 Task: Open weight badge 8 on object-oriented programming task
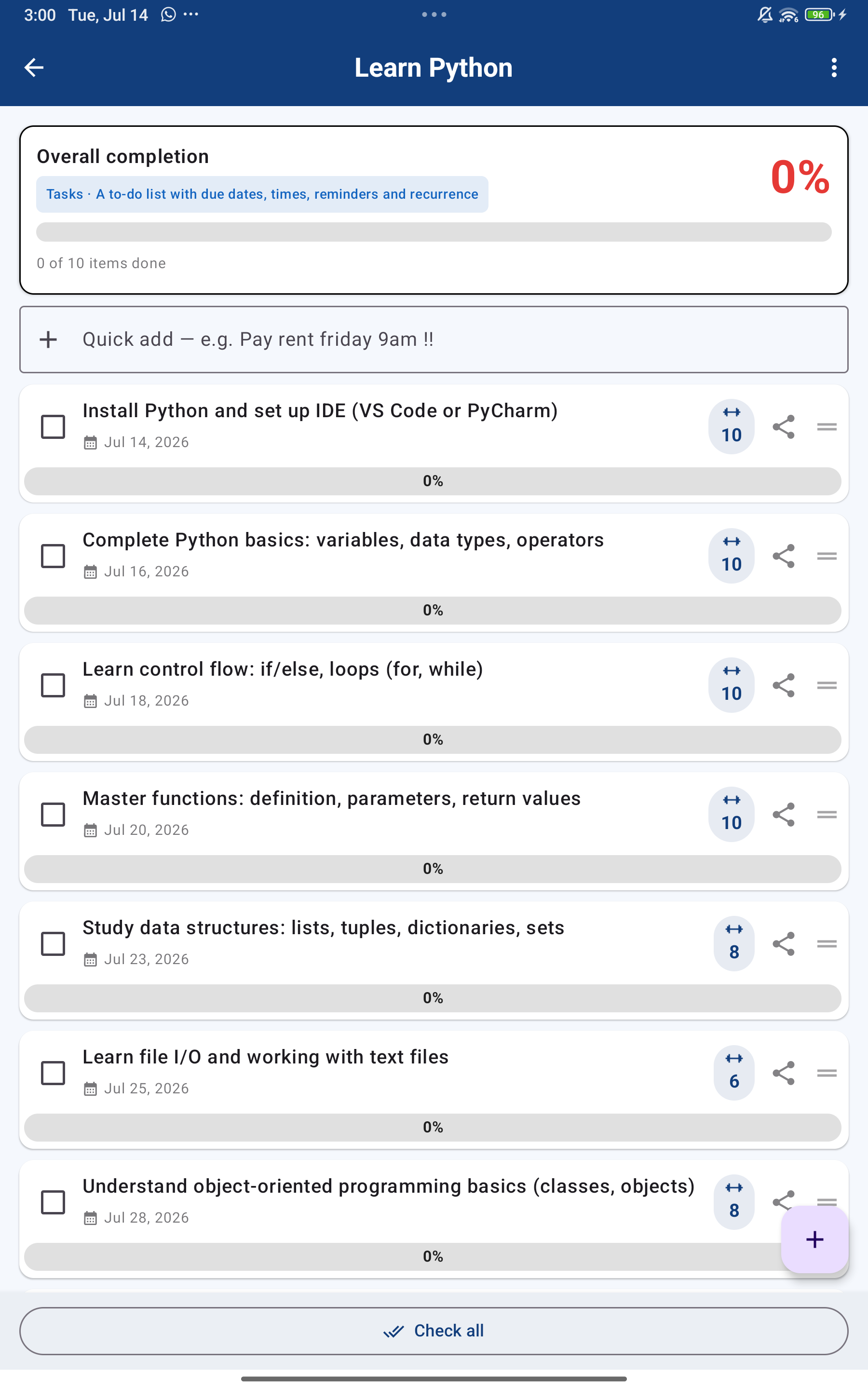tap(733, 1201)
